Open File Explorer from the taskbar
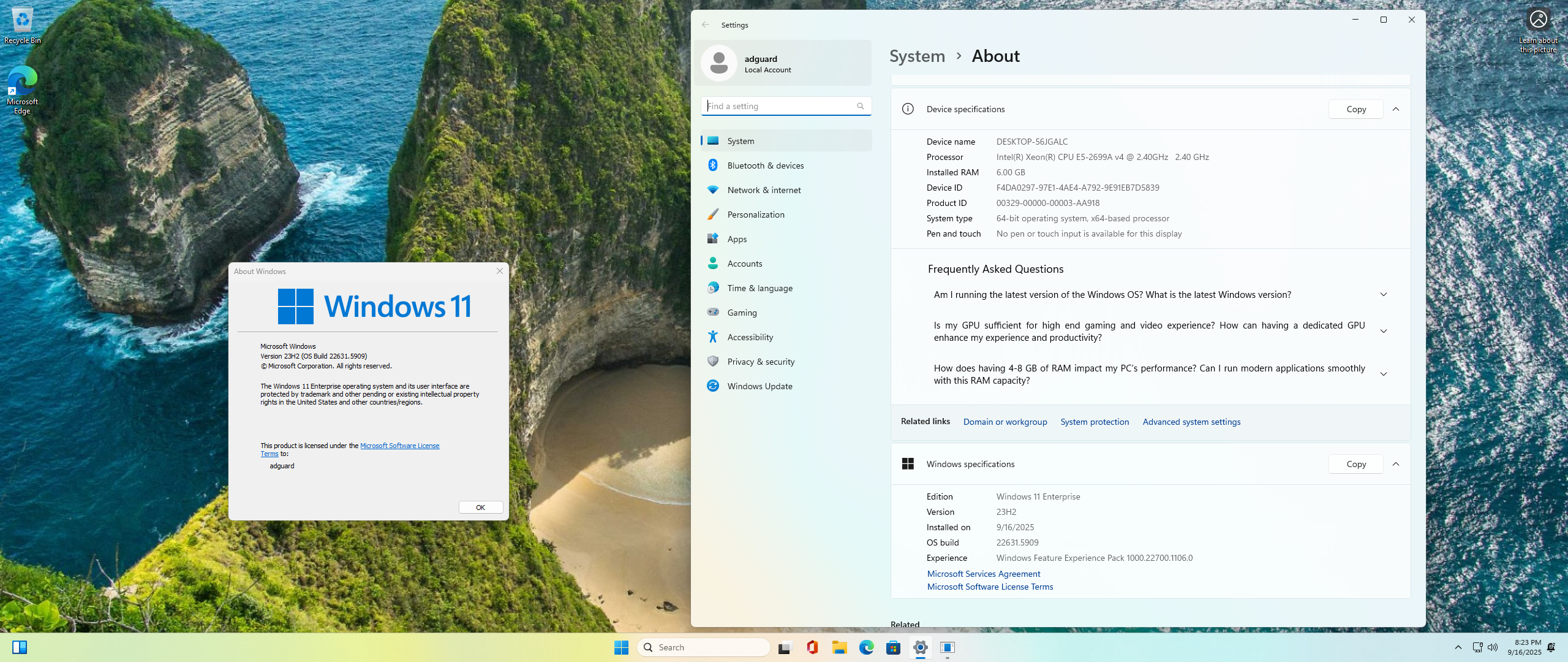Viewport: 1568px width, 662px height. (x=839, y=647)
